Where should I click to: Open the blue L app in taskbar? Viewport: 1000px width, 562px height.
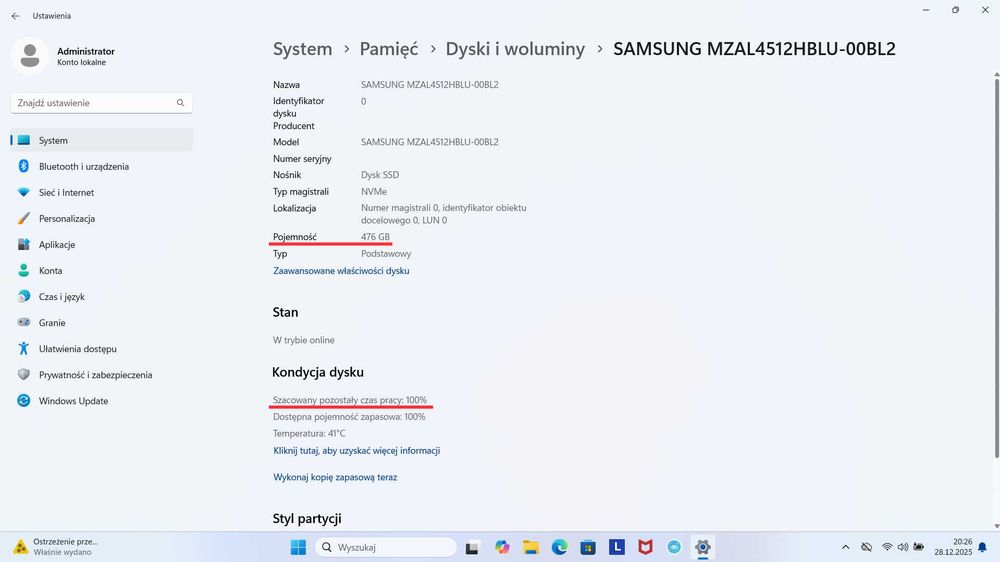coord(617,547)
